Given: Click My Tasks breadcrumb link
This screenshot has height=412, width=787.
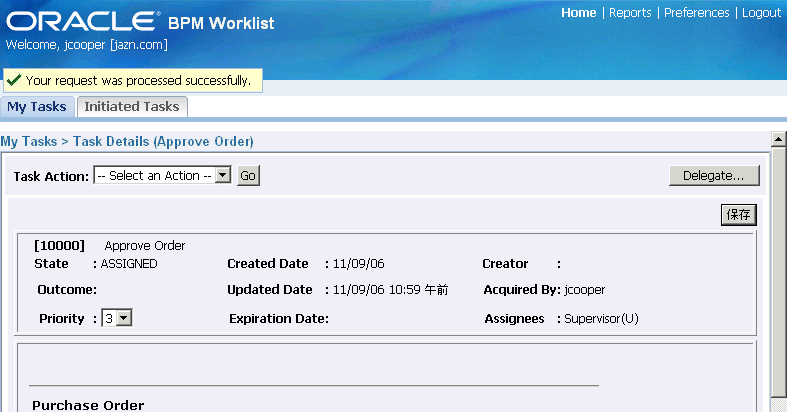Looking at the screenshot, I should pyautogui.click(x=29, y=142).
